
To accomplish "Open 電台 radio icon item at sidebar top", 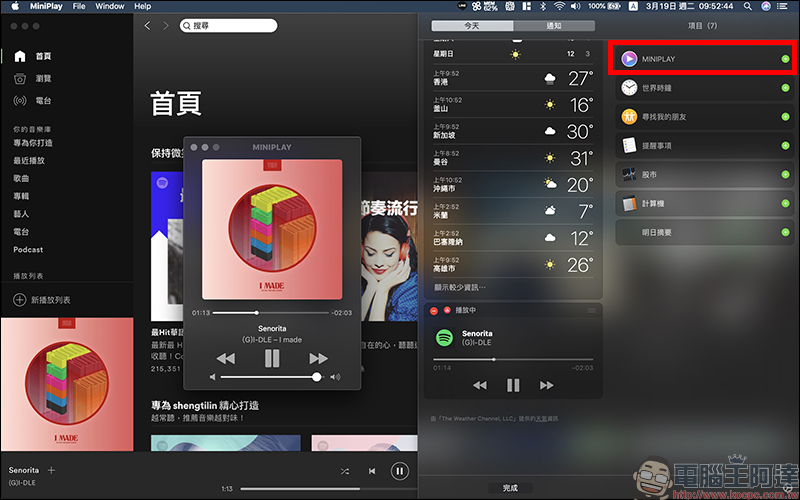I will coord(33,101).
